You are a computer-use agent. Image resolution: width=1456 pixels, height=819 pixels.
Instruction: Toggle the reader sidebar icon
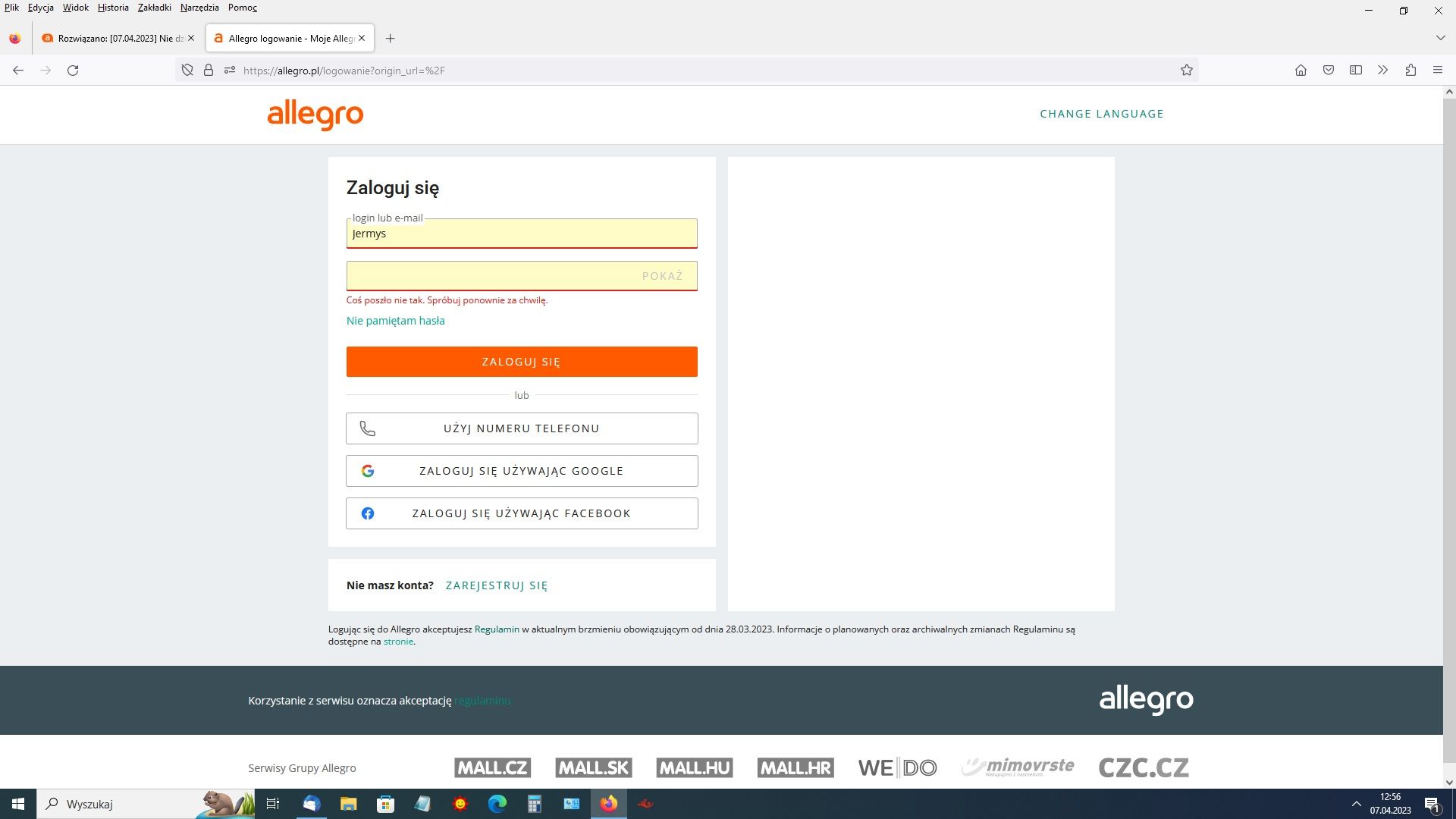[x=1356, y=71]
